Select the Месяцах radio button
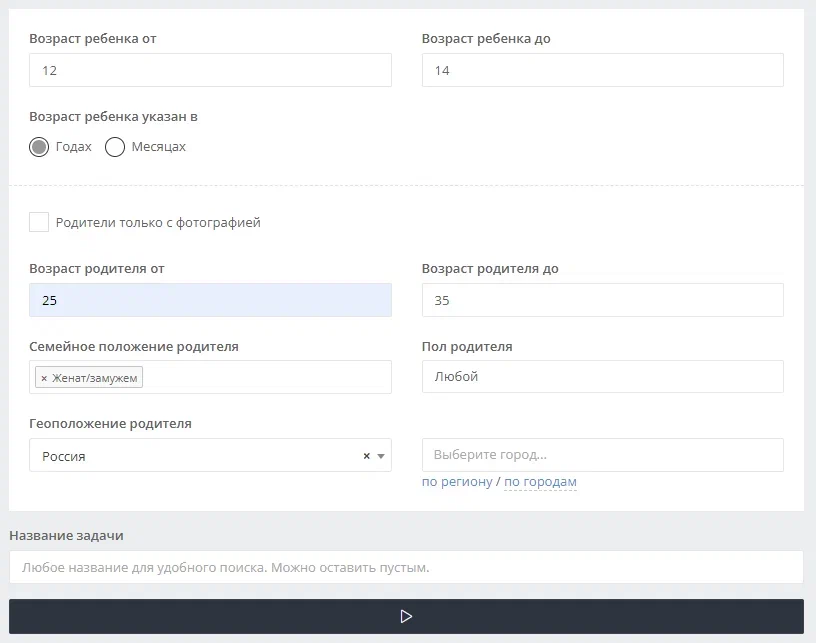Screen dimensions: 816x643 click(115, 147)
